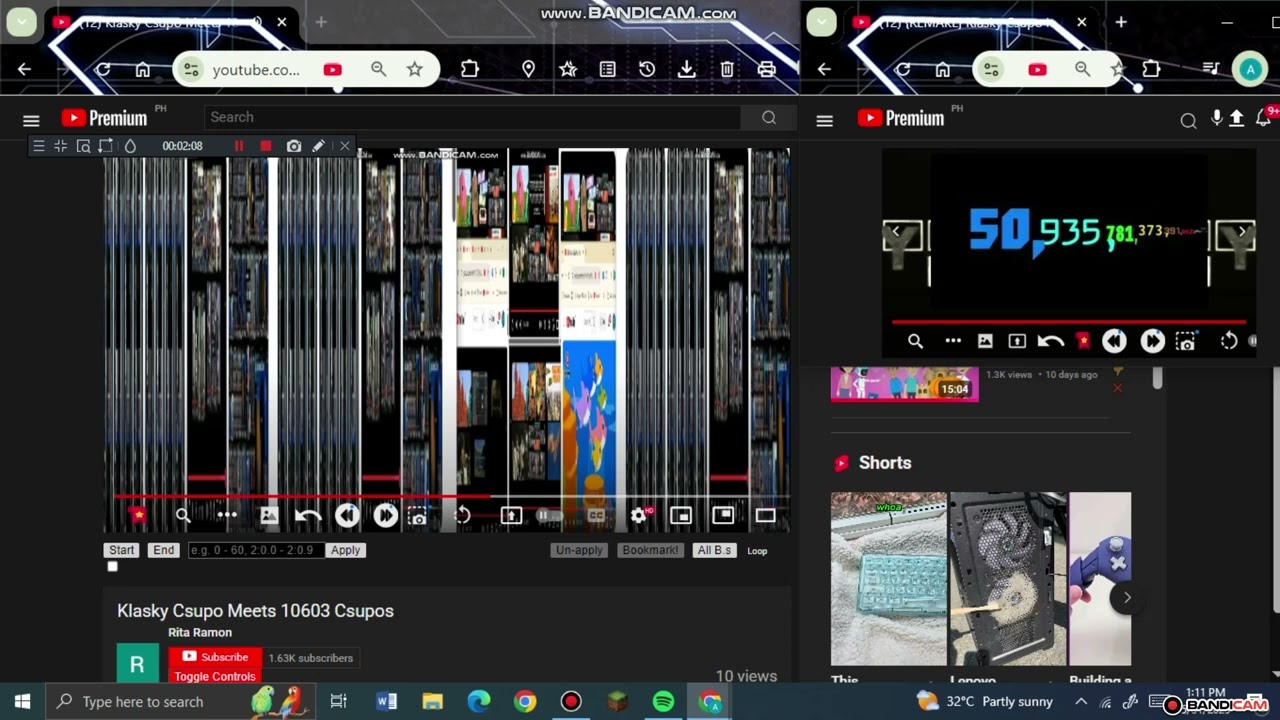Open the 15:04 video thumbnail in right window
This screenshot has width=1280, height=720.
pyautogui.click(x=904, y=384)
